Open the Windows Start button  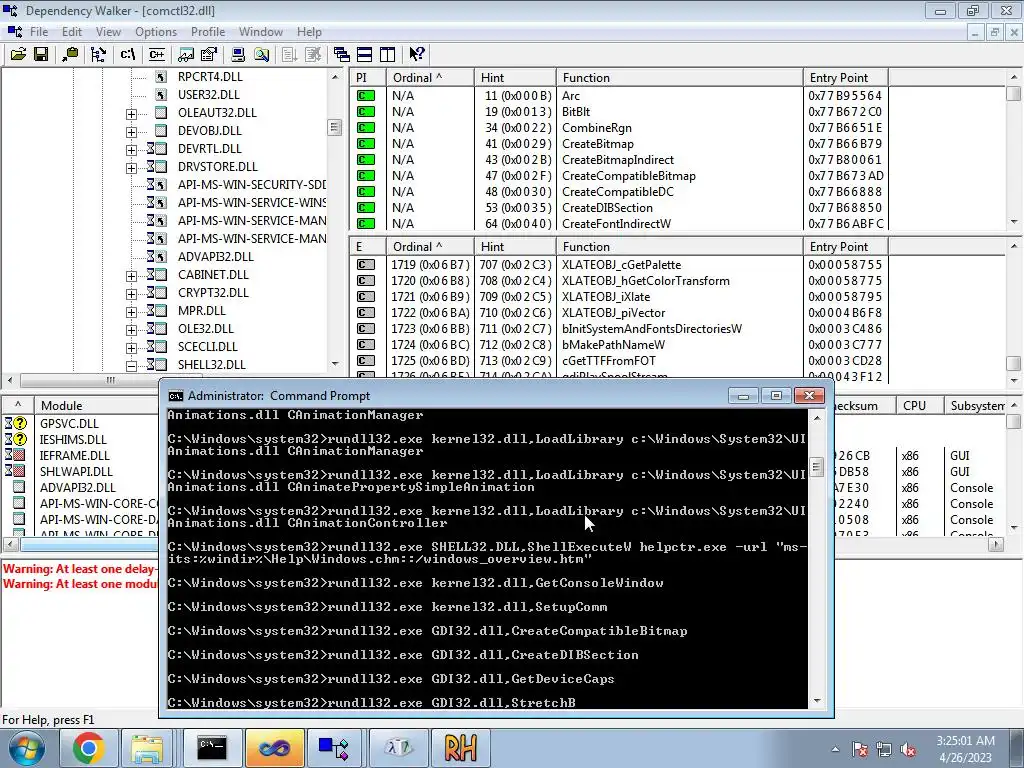(x=26, y=748)
